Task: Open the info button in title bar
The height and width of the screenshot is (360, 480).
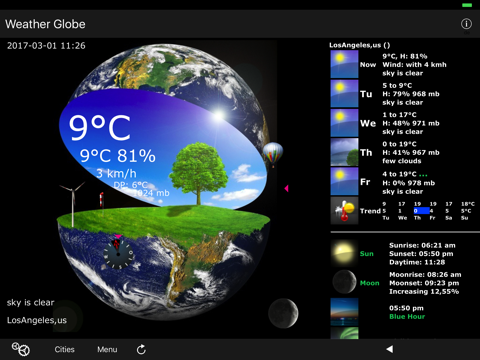Action: click(x=466, y=24)
